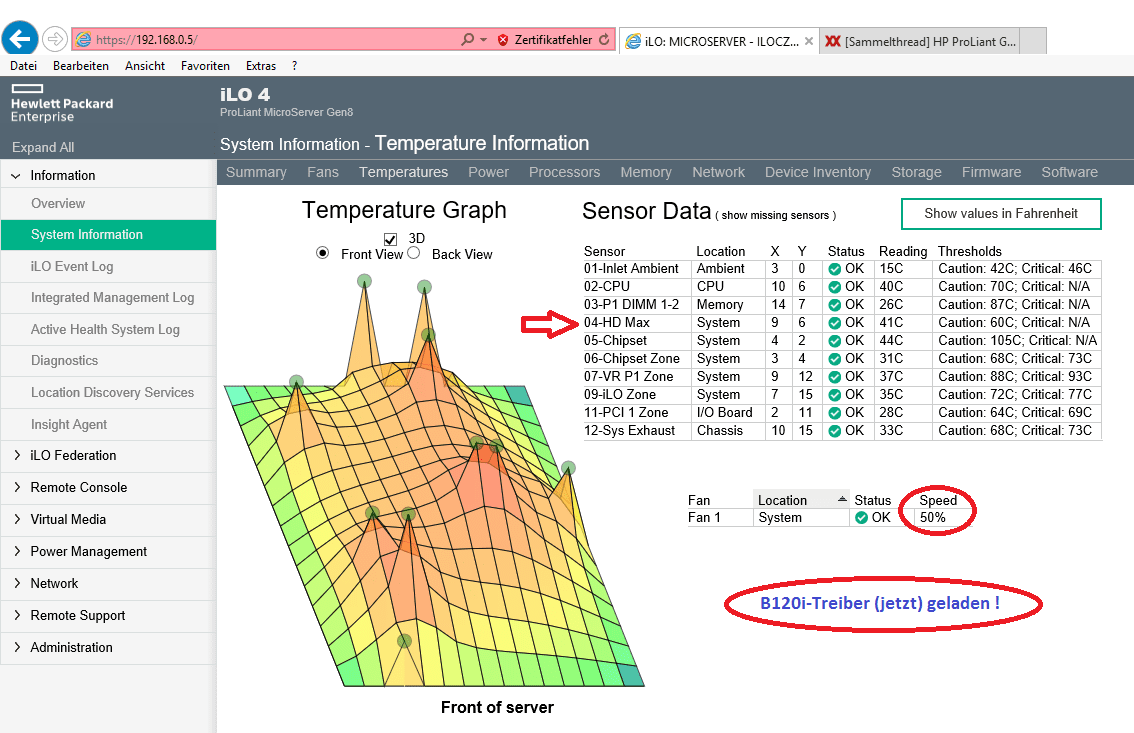Switch to the Sammelthread HP ProLiant browser tab
1134x733 pixels.
922,41
